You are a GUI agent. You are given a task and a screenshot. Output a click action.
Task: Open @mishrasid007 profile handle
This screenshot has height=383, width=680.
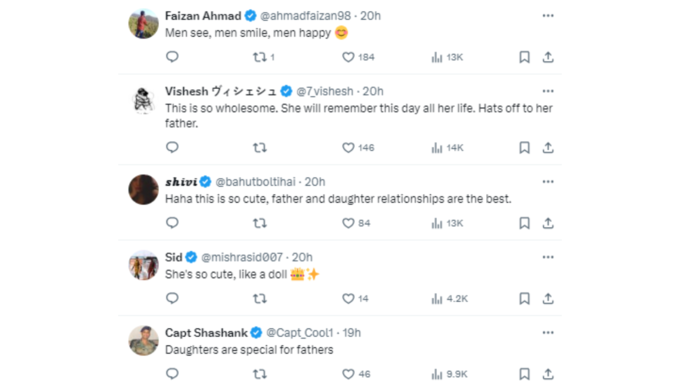coord(242,257)
